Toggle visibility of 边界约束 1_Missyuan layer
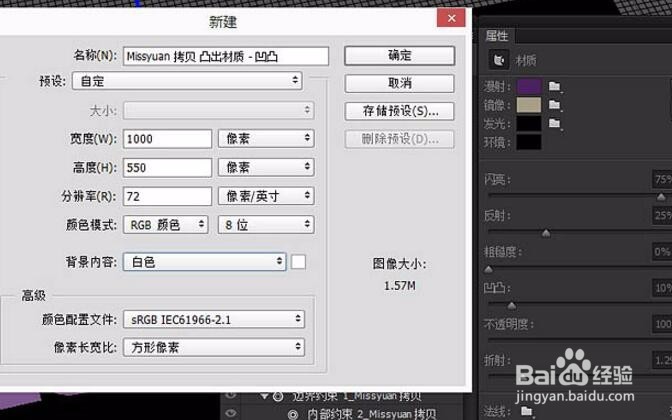 coord(231,395)
